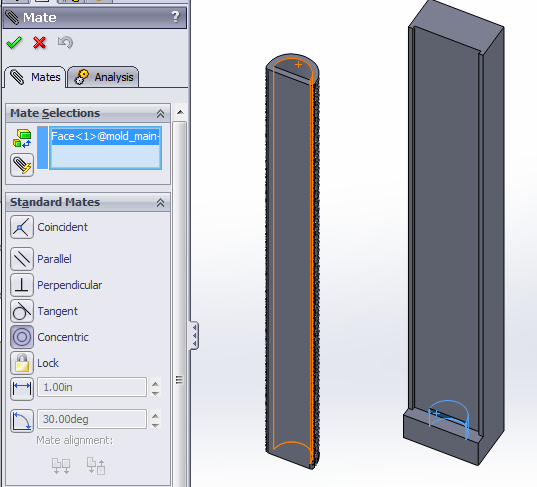Click the multiple mate mode icon

click(x=22, y=165)
